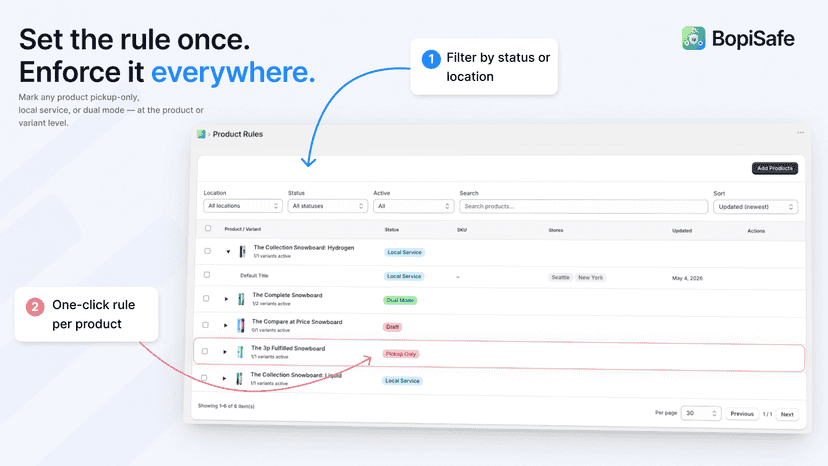
Task: Open the three-dot menu in Product Rules header
Action: pos(801,133)
